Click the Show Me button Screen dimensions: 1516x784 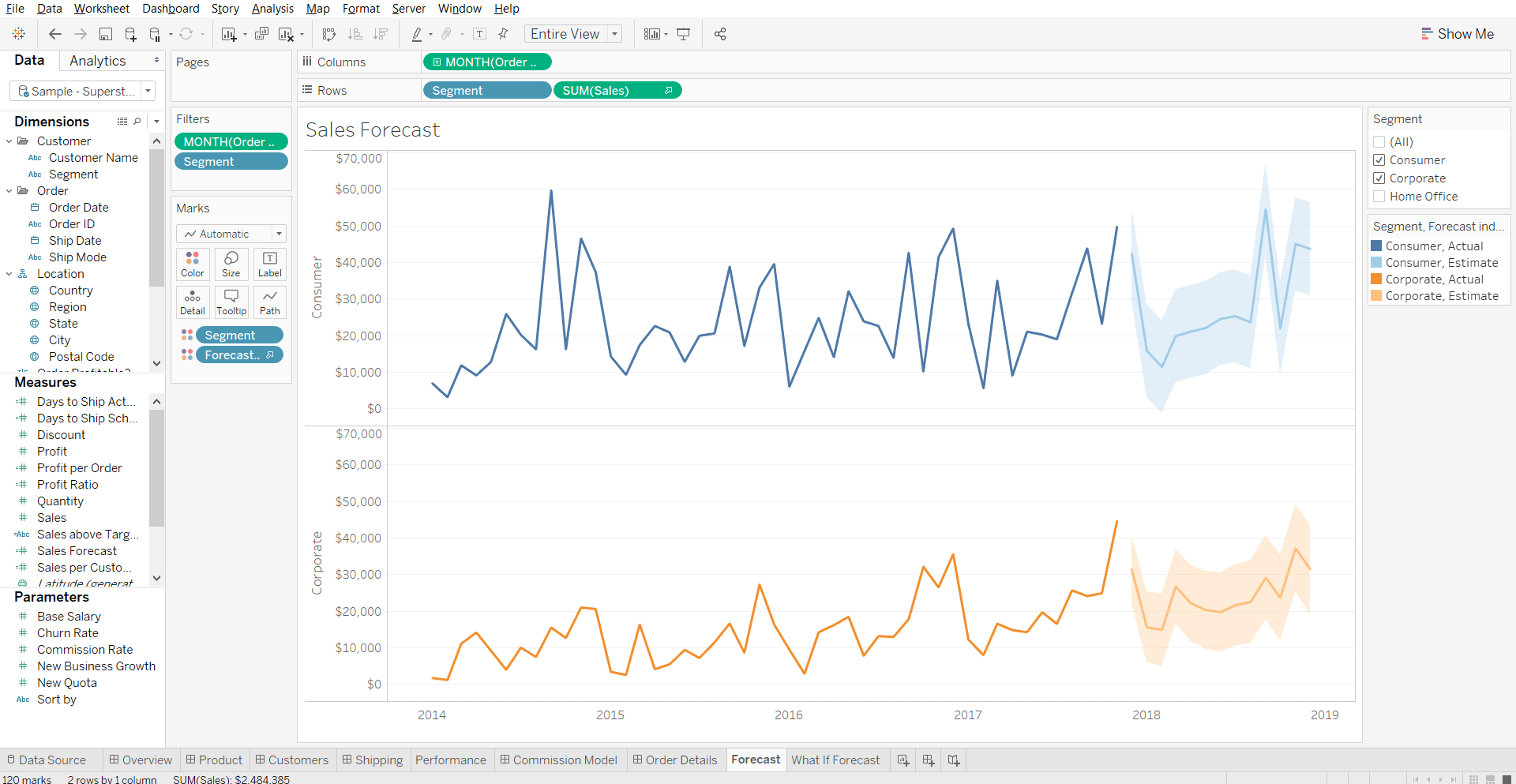pos(1458,34)
